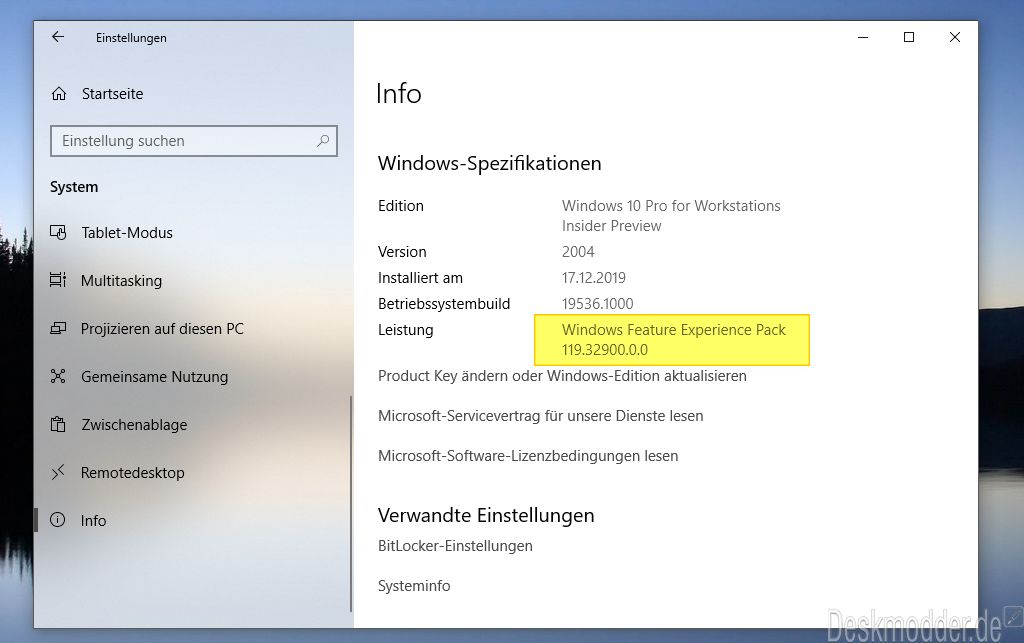
Task: Open BitLocker-Einstellungen link
Action: pyautogui.click(x=455, y=546)
